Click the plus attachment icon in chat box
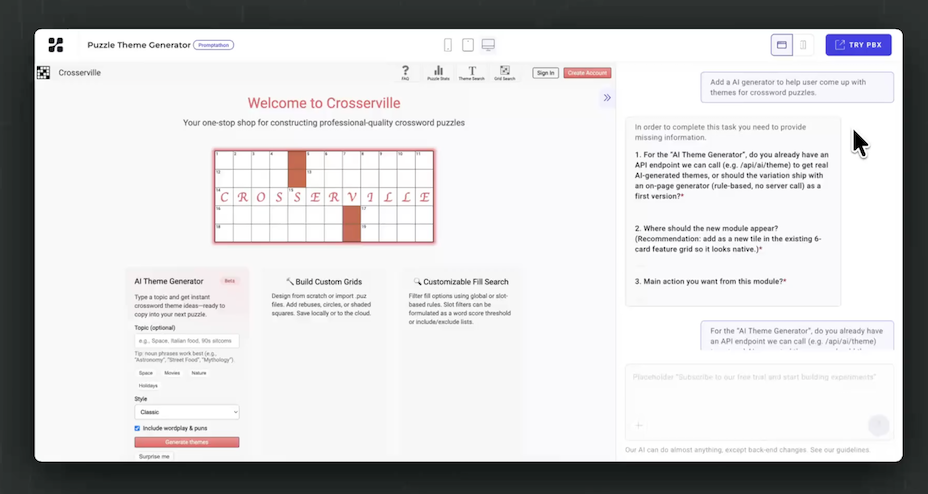The image size is (928, 494). point(639,425)
